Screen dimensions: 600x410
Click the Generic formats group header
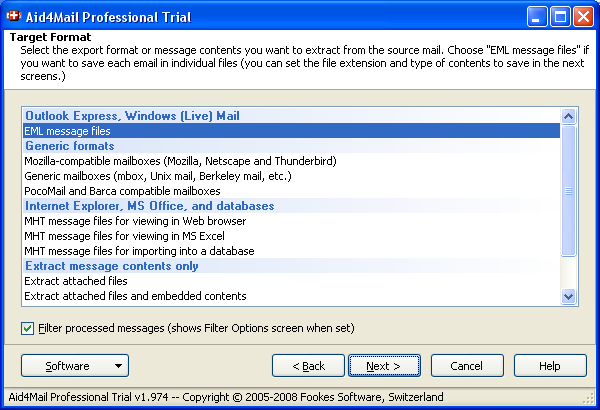click(x=292, y=146)
